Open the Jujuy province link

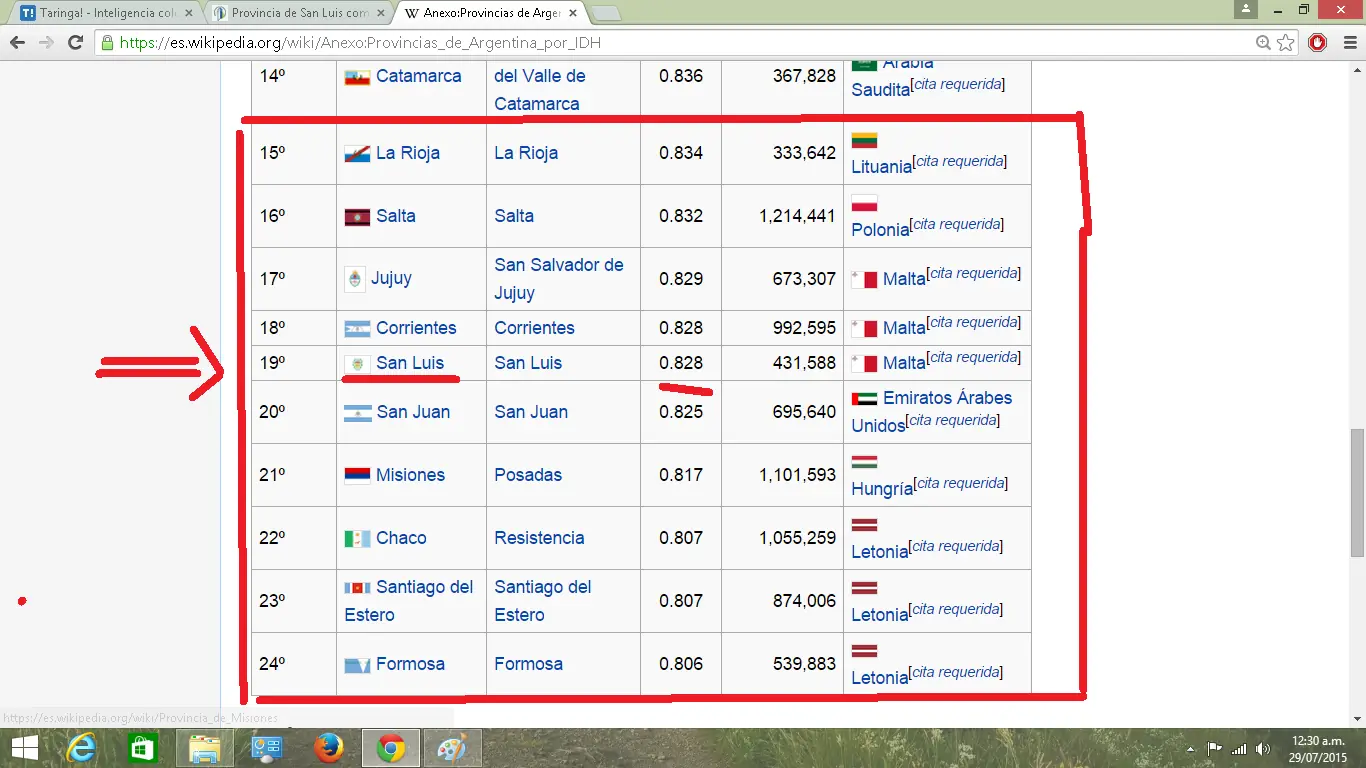tap(391, 278)
